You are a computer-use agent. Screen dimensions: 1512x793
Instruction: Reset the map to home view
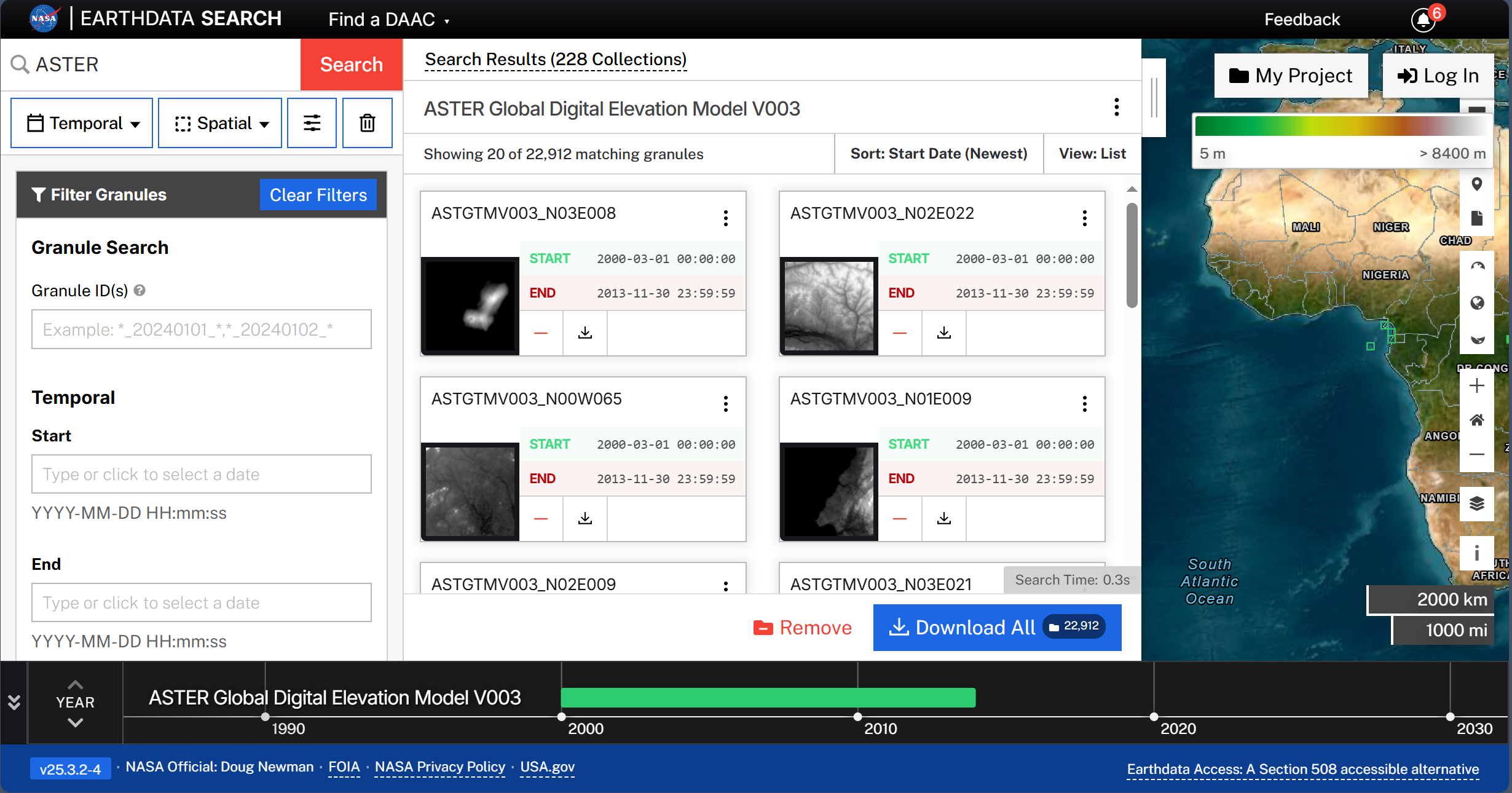click(x=1476, y=420)
